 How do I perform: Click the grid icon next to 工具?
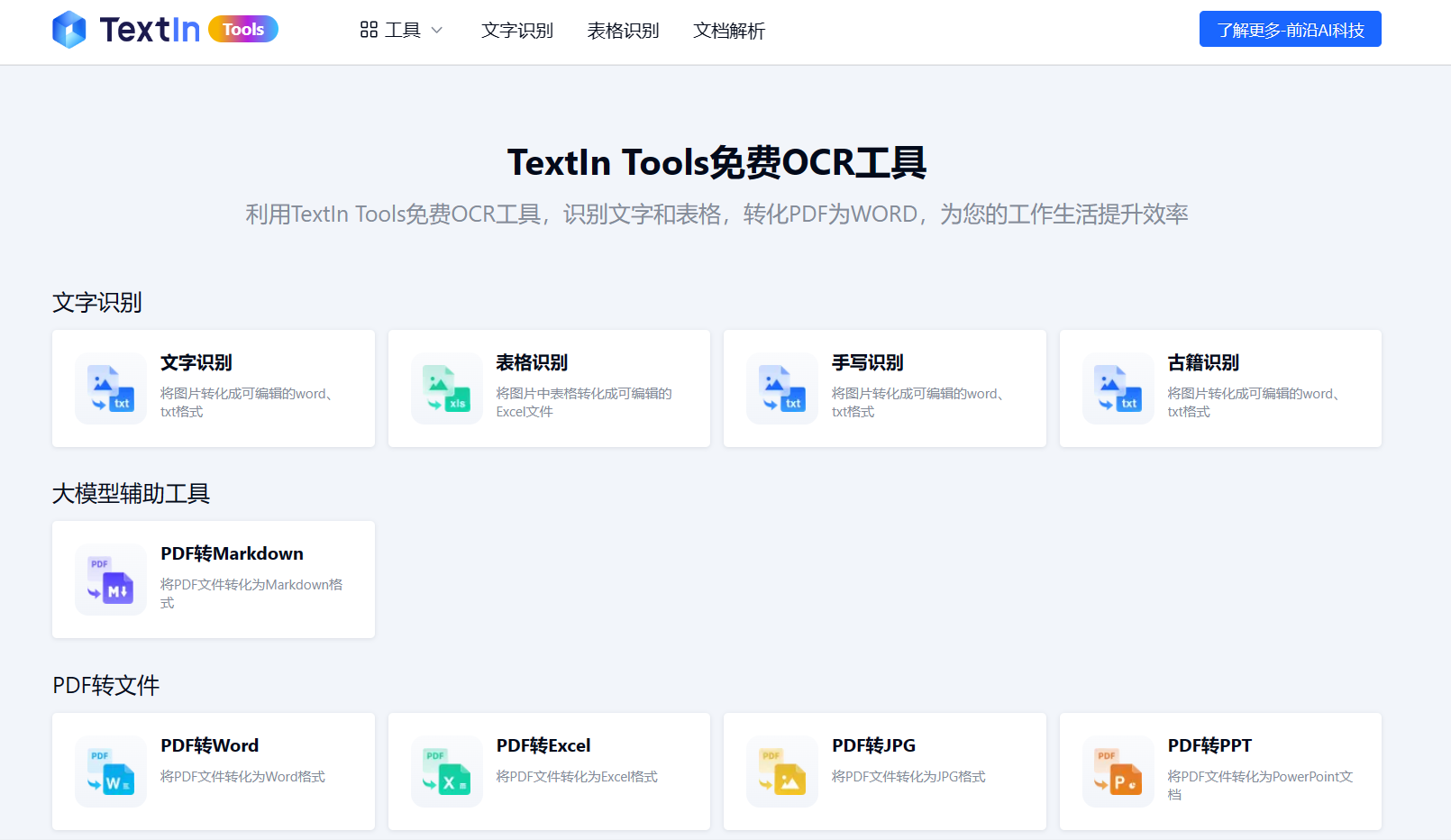[x=369, y=31]
